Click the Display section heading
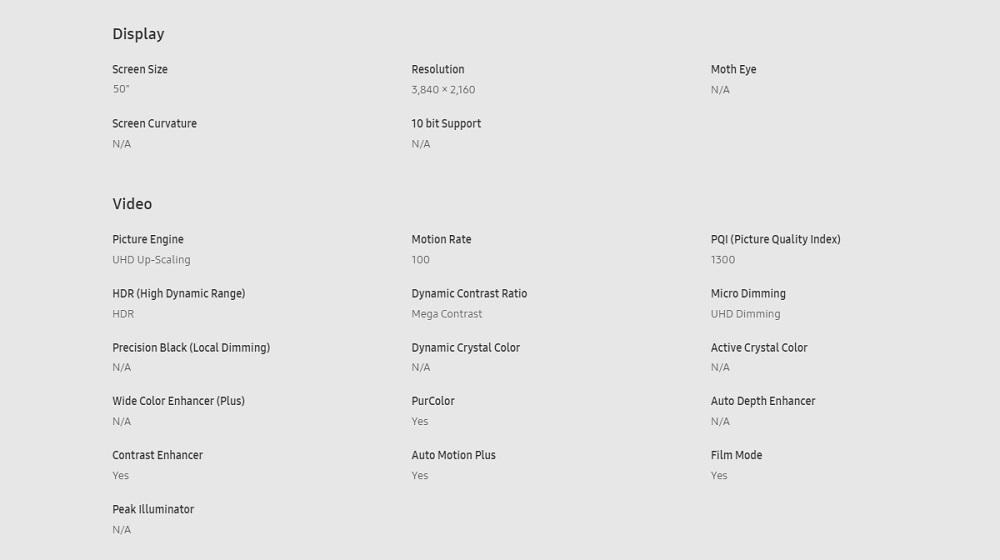This screenshot has width=1000, height=560. click(138, 34)
